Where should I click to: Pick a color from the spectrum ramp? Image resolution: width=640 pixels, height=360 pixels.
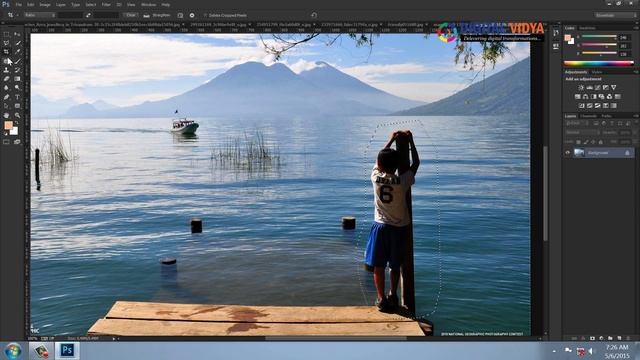[x=599, y=63]
